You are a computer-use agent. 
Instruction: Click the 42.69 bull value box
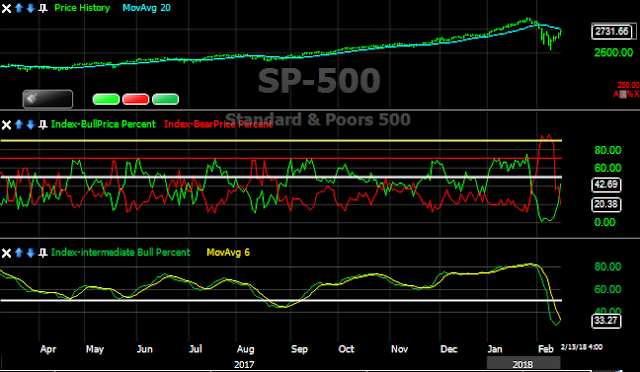pyautogui.click(x=606, y=185)
